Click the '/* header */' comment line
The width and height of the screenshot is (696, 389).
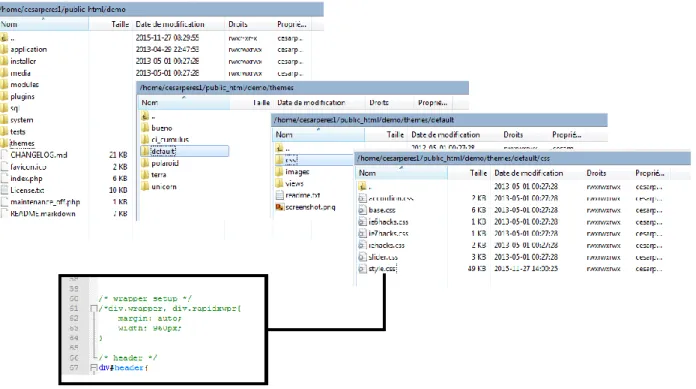point(127,358)
